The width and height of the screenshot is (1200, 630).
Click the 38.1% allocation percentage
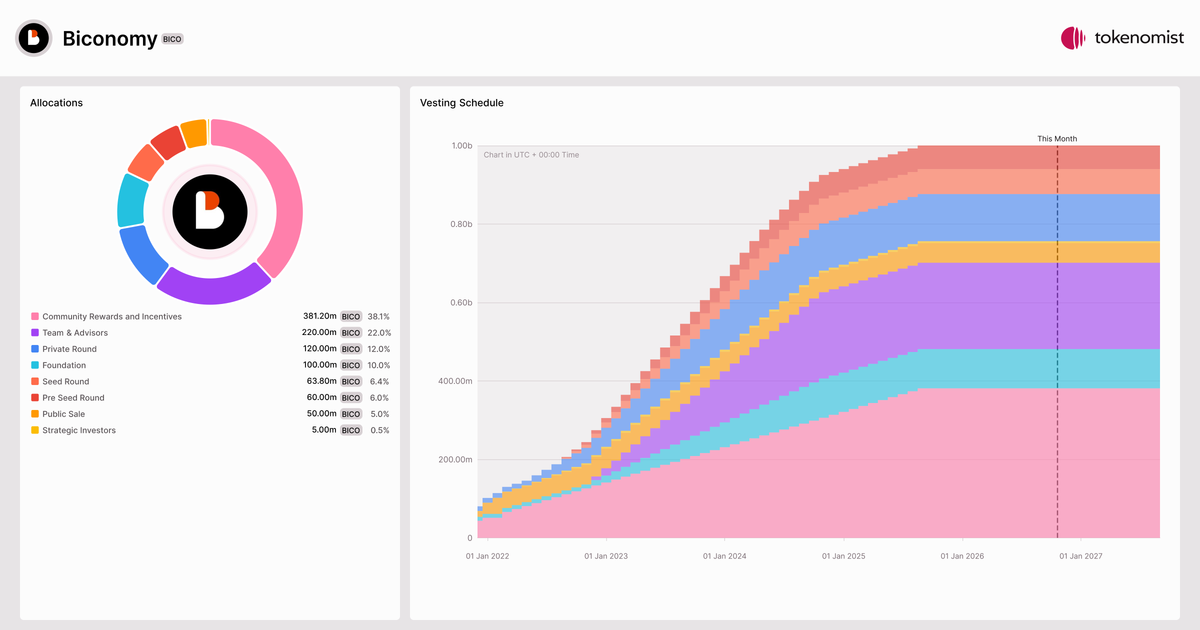click(x=379, y=317)
